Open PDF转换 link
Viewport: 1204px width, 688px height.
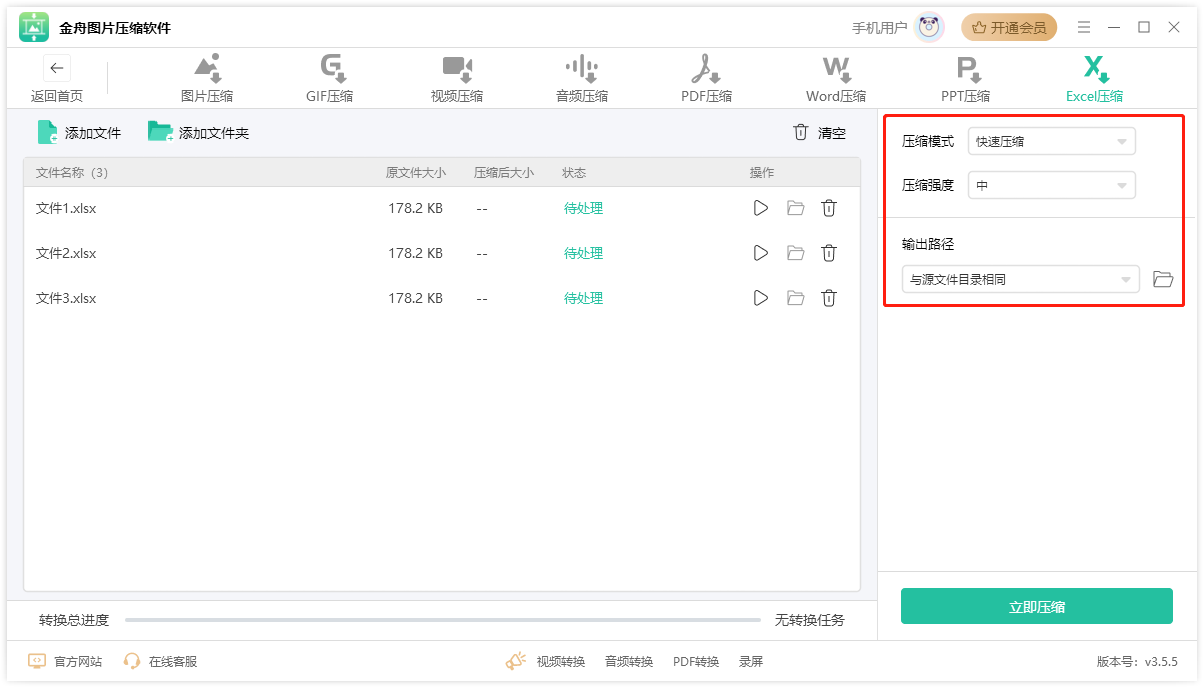pos(696,661)
